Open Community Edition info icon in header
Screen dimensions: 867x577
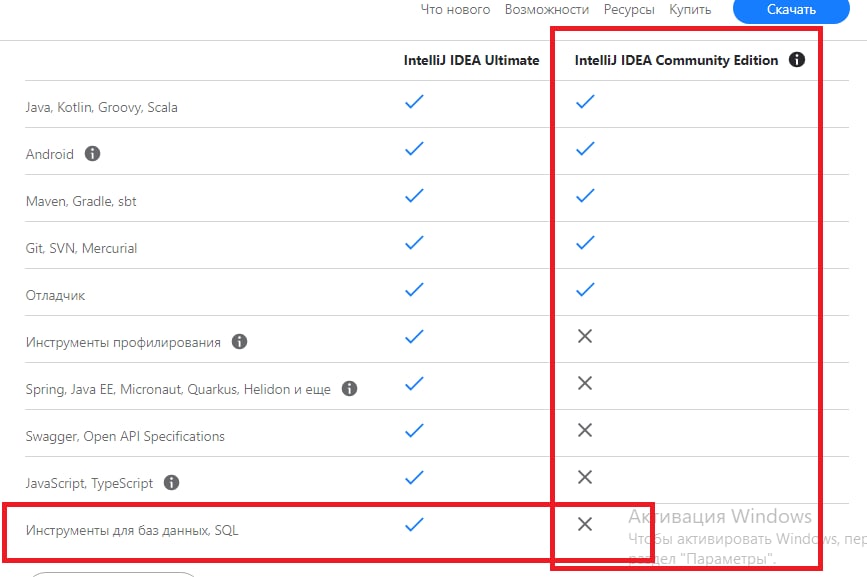(797, 60)
